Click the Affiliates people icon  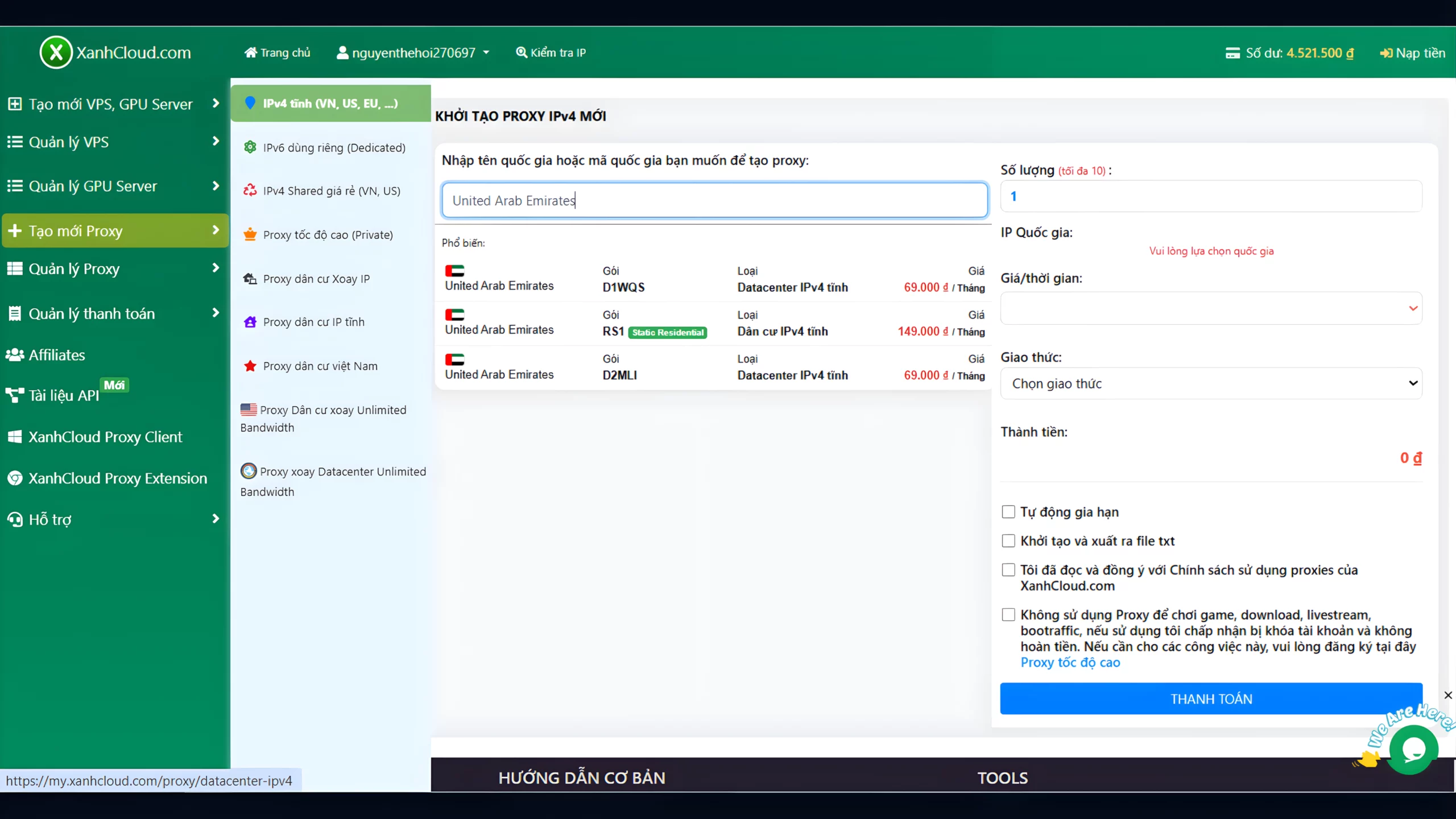[15, 355]
